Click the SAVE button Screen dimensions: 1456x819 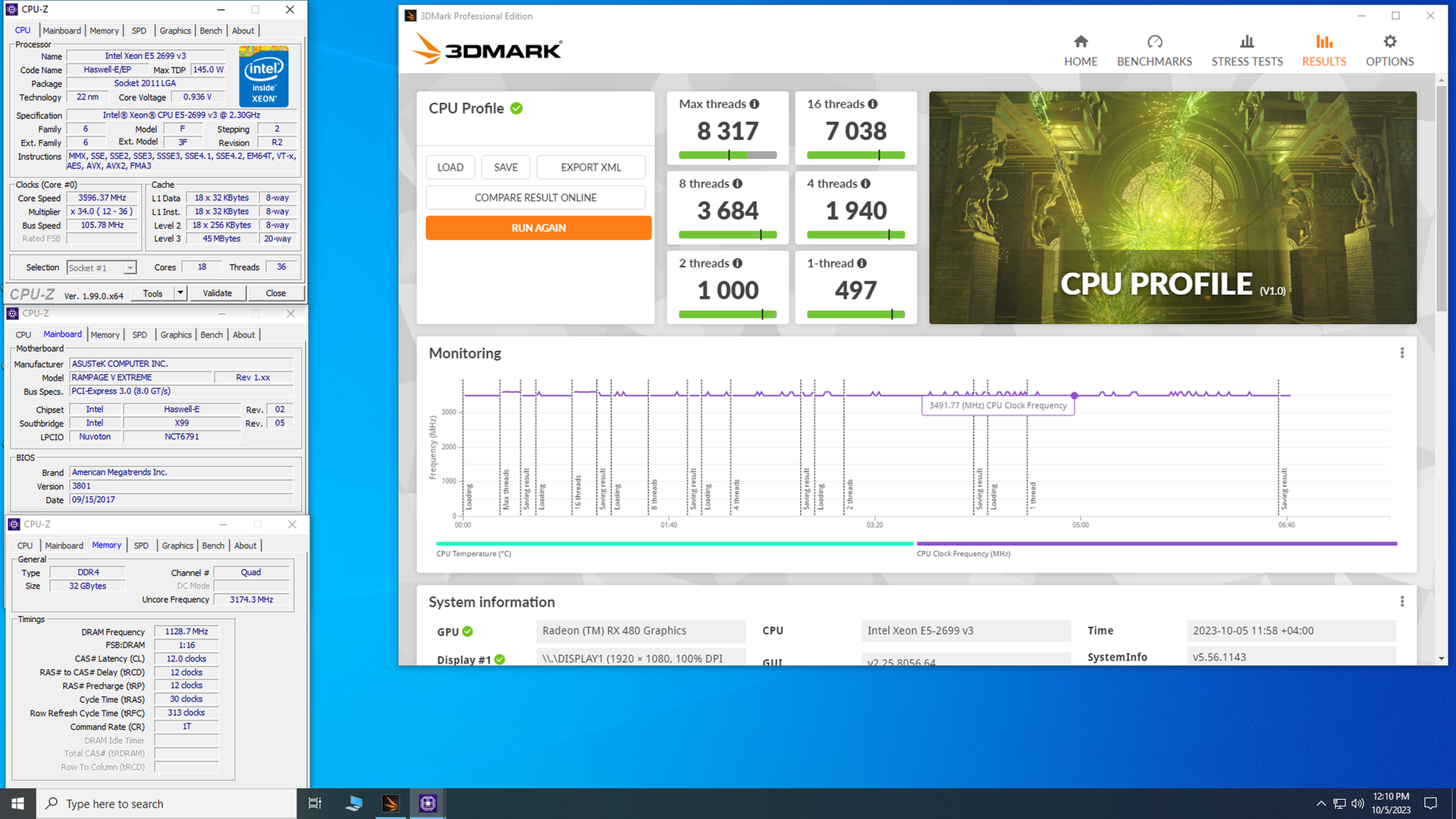(x=506, y=167)
